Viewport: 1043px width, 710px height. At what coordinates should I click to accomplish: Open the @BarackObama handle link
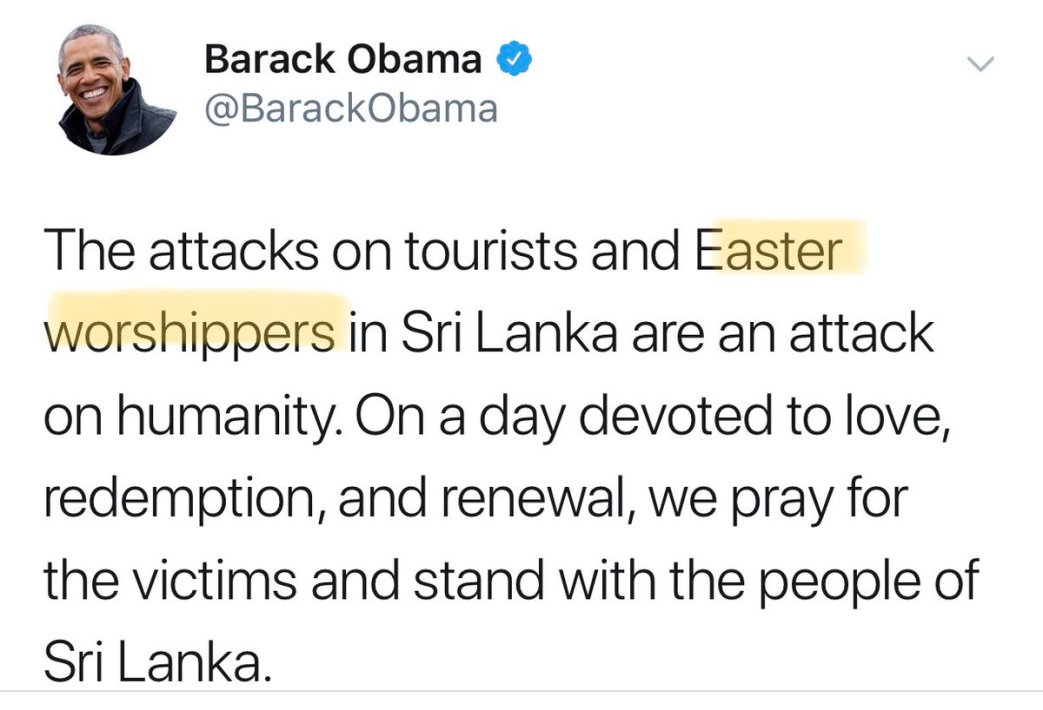click(350, 108)
